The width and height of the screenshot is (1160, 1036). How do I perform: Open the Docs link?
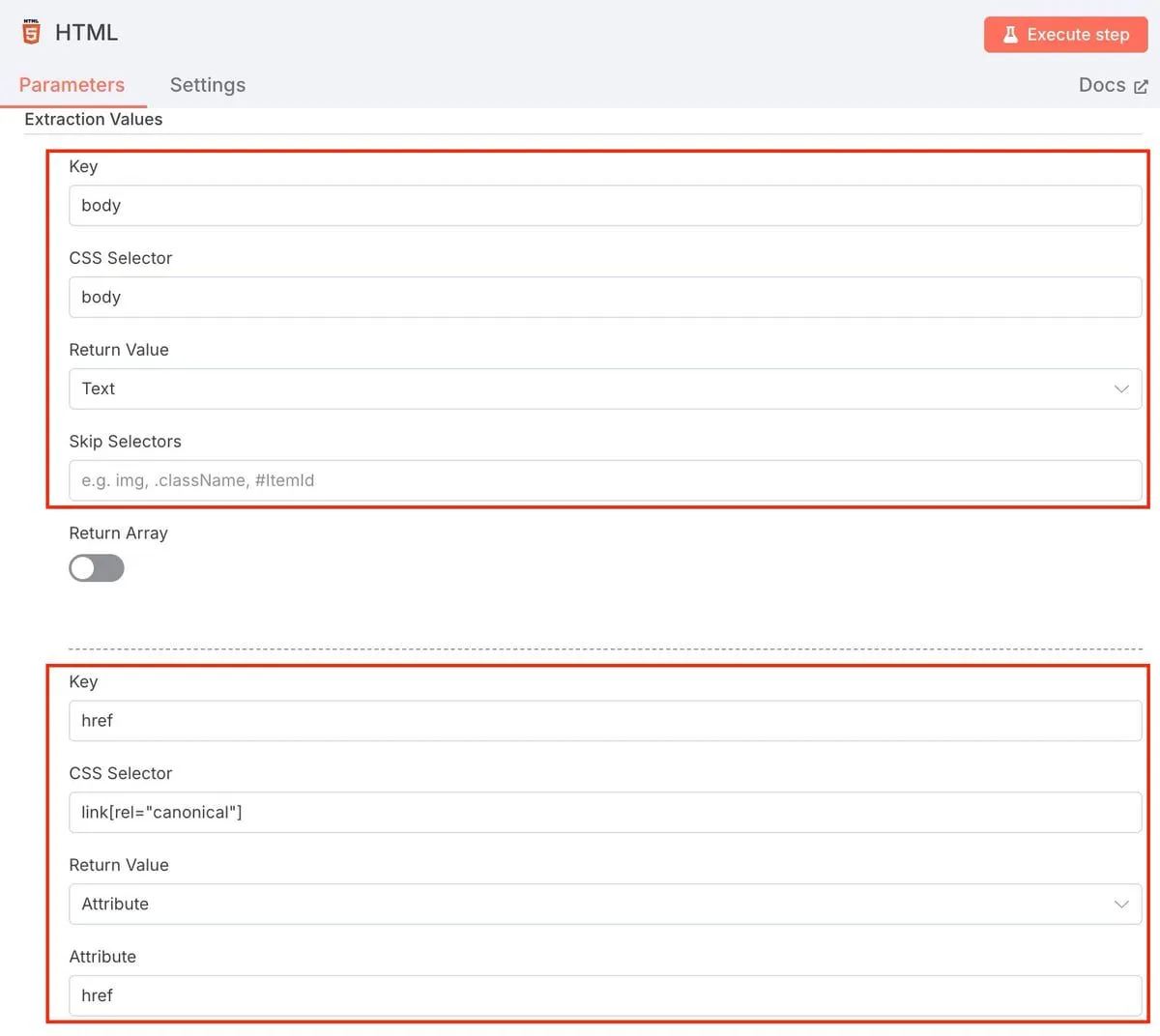click(1102, 85)
